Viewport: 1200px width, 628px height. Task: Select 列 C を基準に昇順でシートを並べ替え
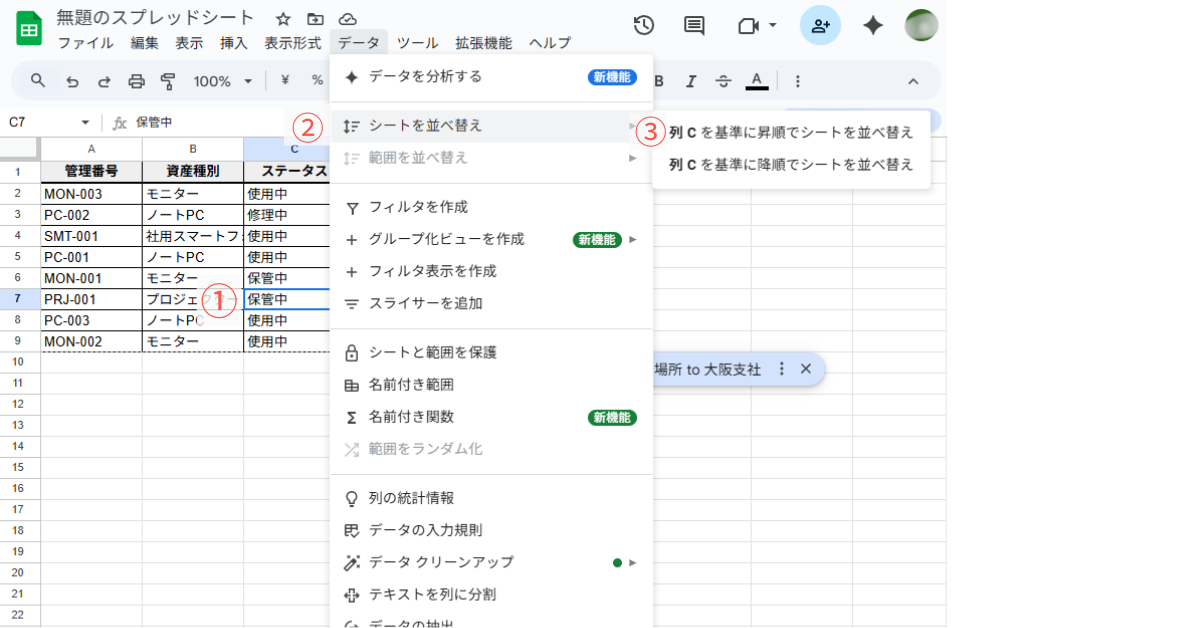click(x=790, y=132)
